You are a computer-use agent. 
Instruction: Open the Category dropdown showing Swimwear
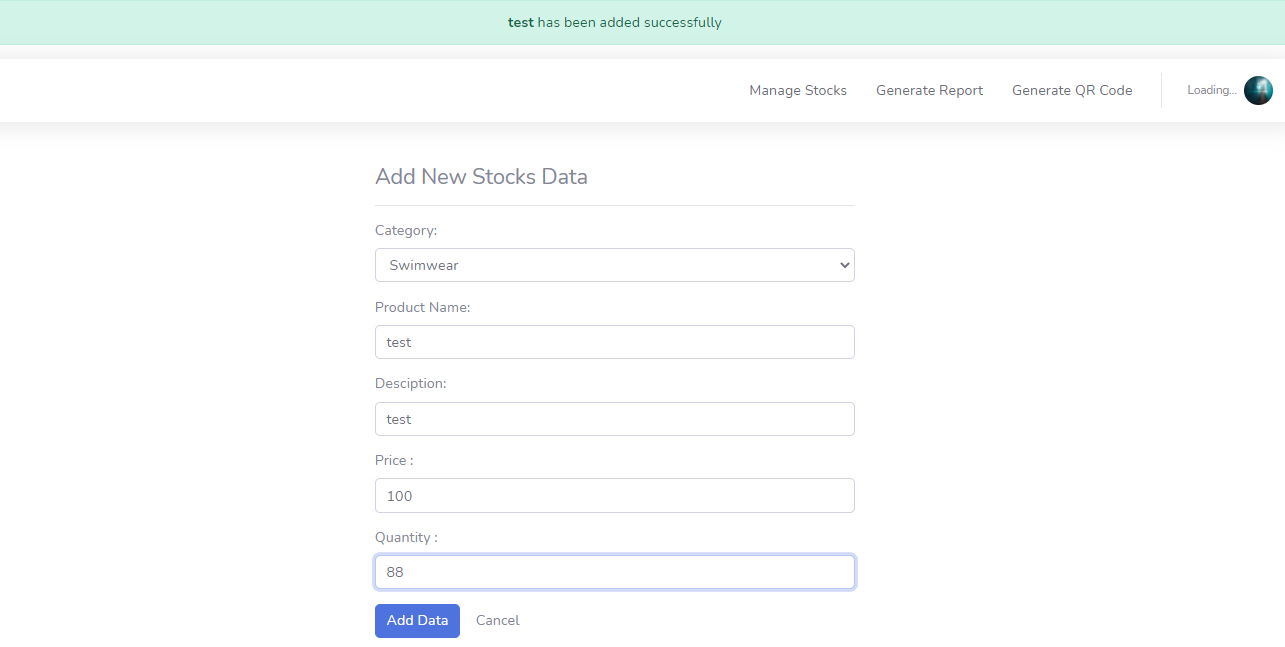coord(614,265)
